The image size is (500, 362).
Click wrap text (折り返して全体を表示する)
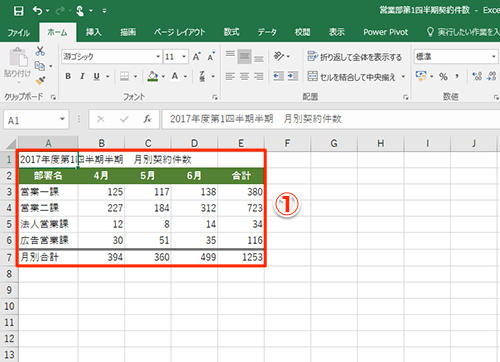[355, 57]
